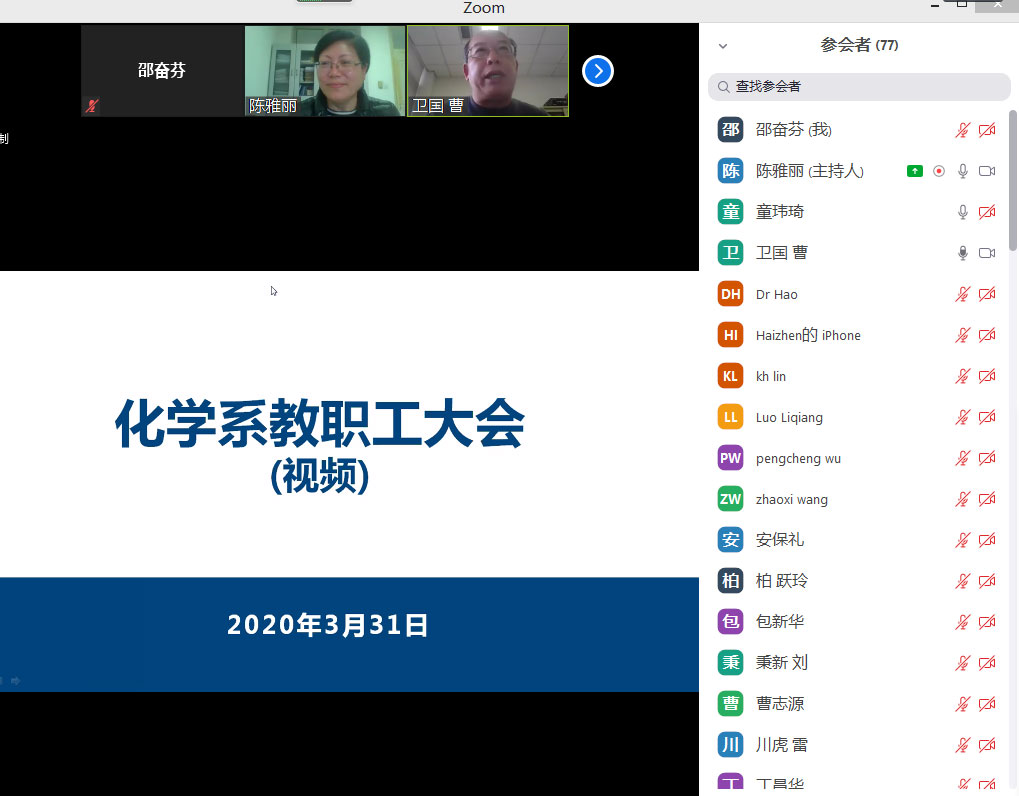1019x796 pixels.
Task: Select participant zhaoxi wang in the list
Action: (791, 499)
